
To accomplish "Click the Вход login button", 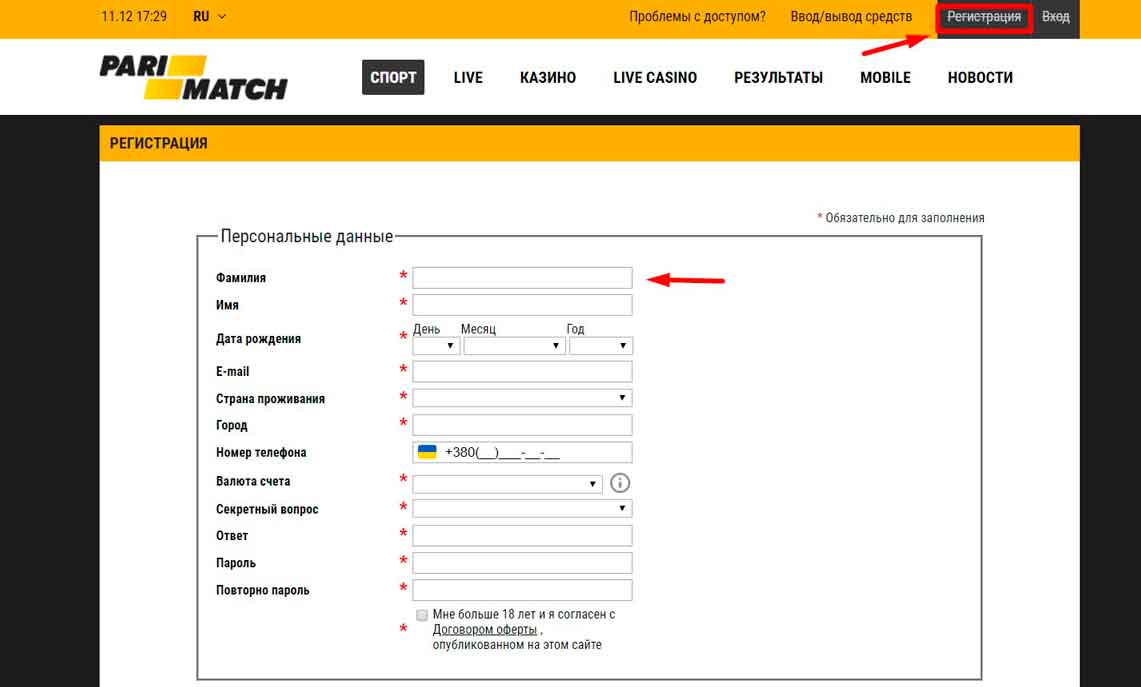I will [x=1056, y=17].
